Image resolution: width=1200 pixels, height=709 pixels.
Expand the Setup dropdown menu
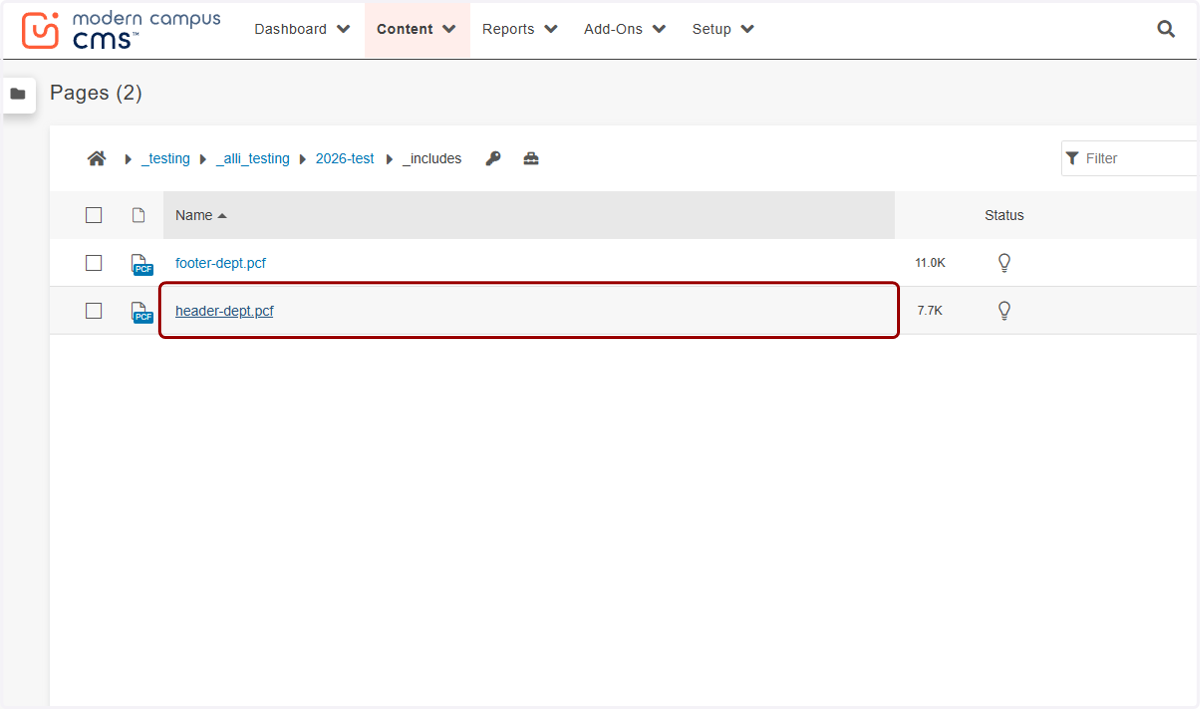(723, 29)
